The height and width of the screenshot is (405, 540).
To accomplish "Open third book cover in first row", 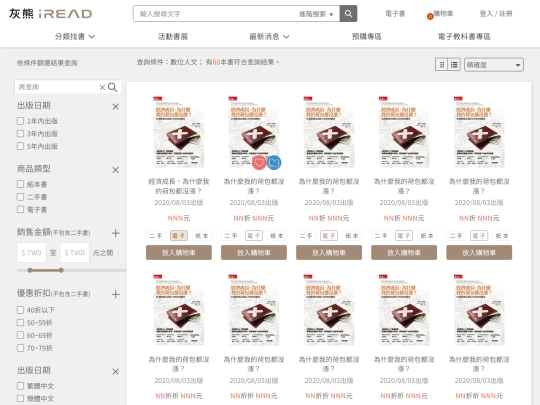I will tap(329, 132).
